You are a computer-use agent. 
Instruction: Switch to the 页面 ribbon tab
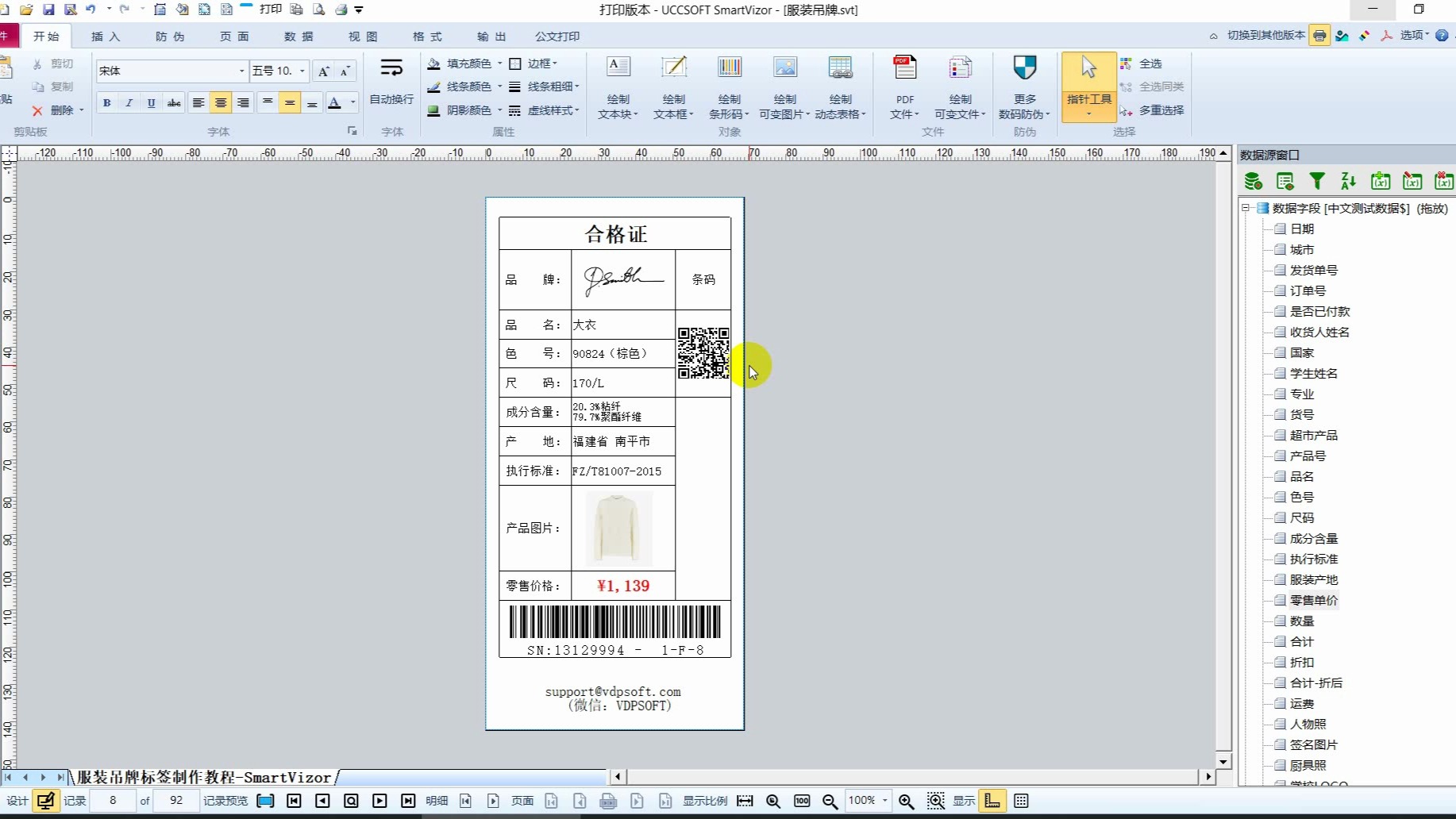click(234, 37)
